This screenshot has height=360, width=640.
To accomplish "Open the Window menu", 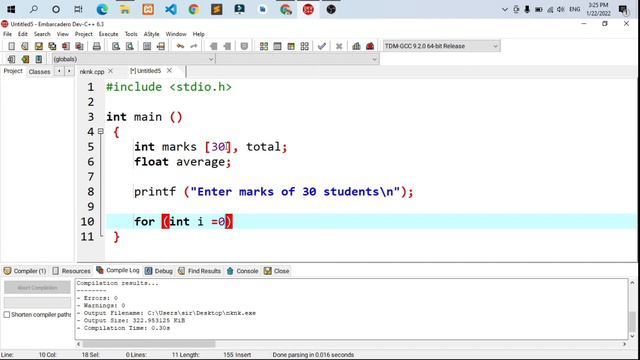I will [x=176, y=34].
